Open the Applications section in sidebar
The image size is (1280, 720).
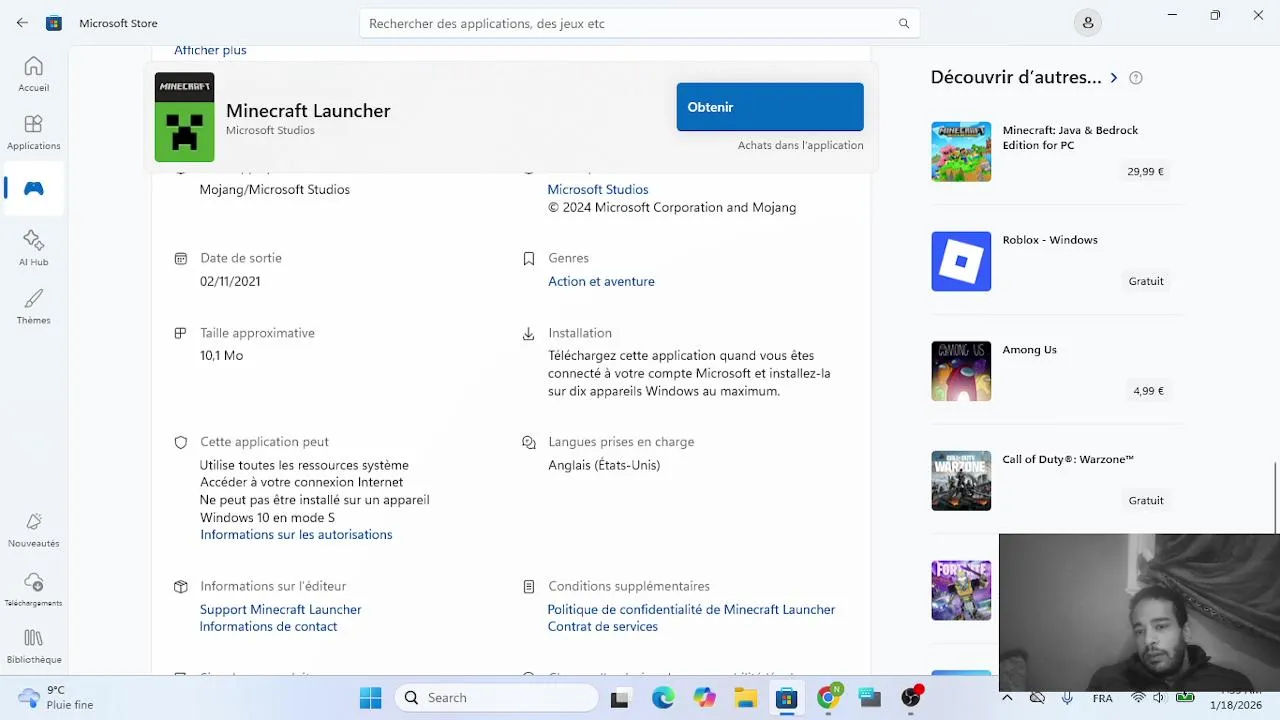pos(34,132)
